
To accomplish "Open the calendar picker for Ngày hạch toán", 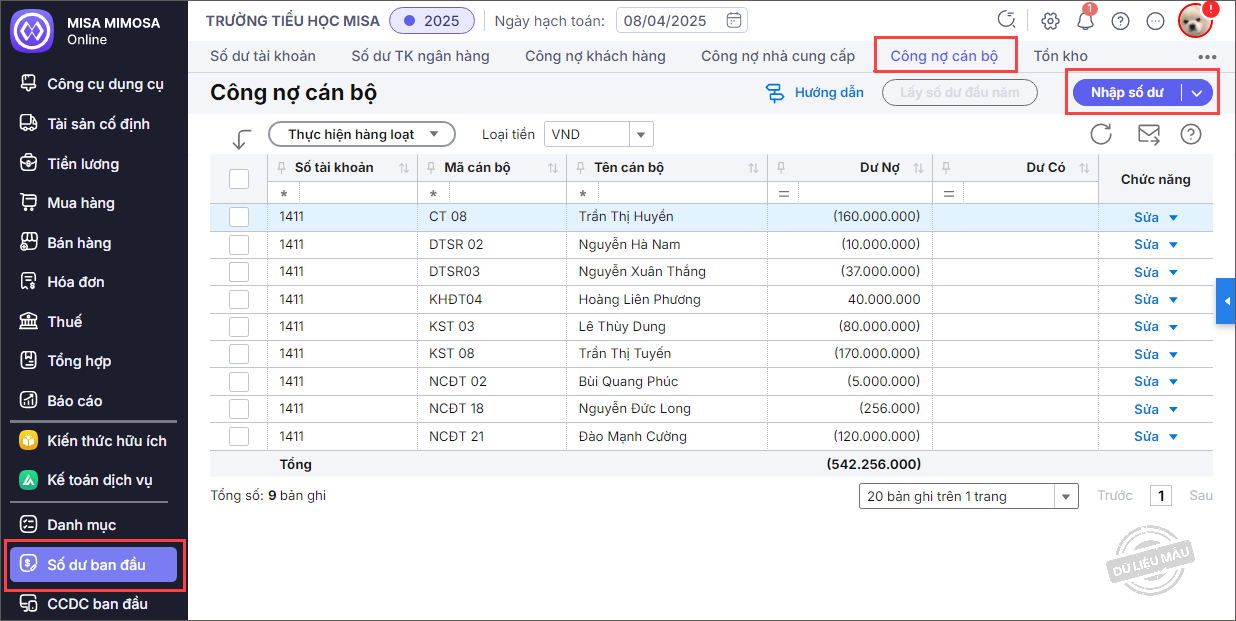I will pos(734,20).
